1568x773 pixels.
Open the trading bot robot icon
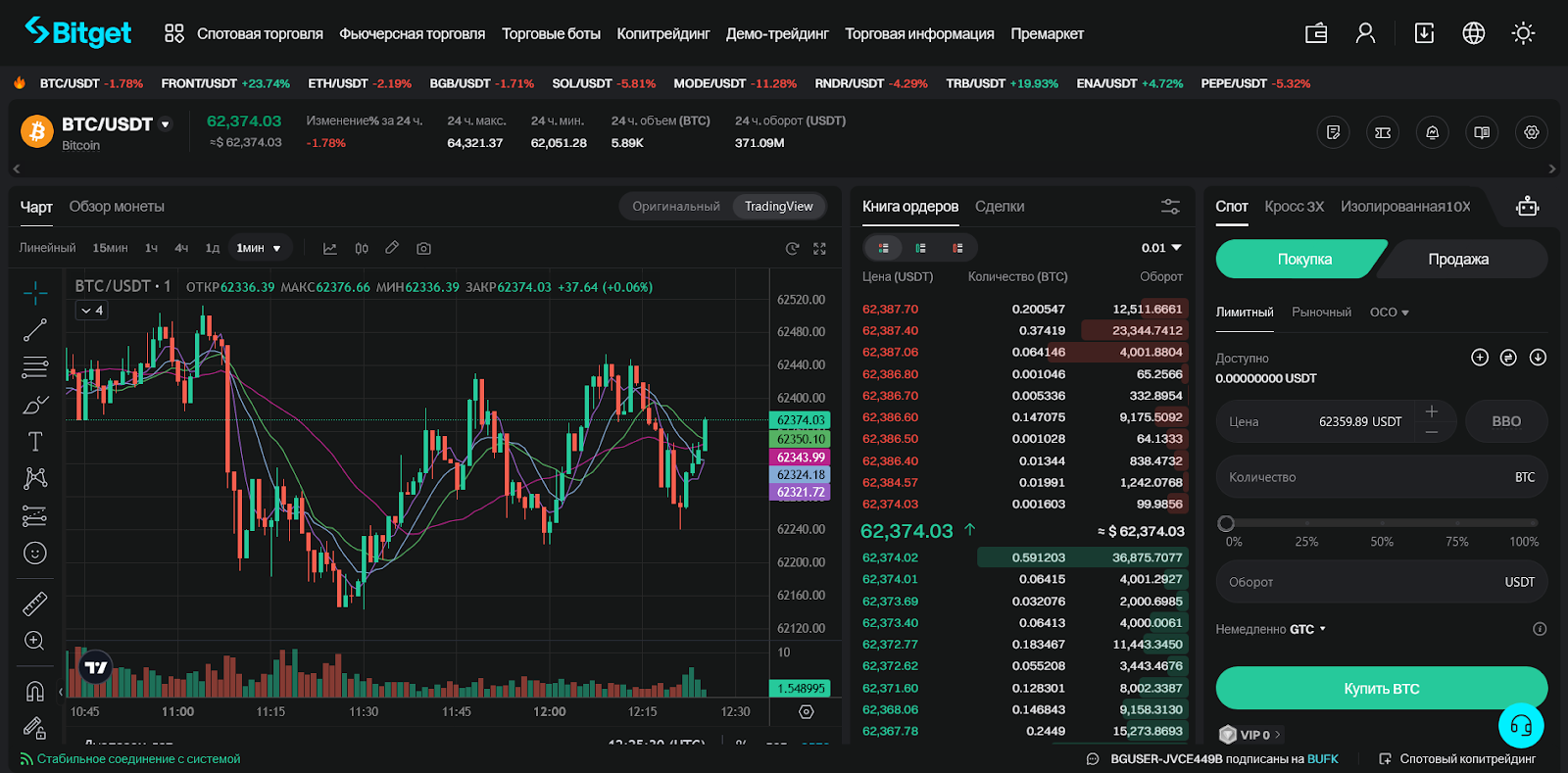1527,207
